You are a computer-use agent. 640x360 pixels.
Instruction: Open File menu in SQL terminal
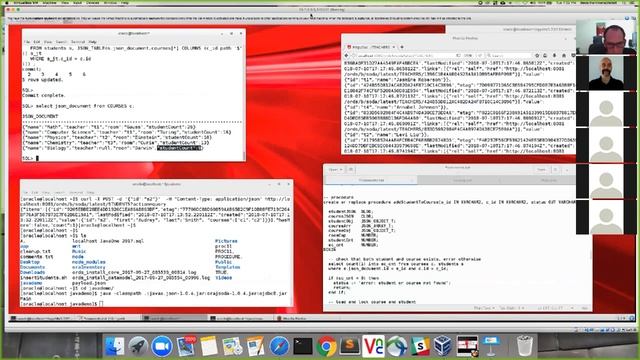click(x=27, y=42)
